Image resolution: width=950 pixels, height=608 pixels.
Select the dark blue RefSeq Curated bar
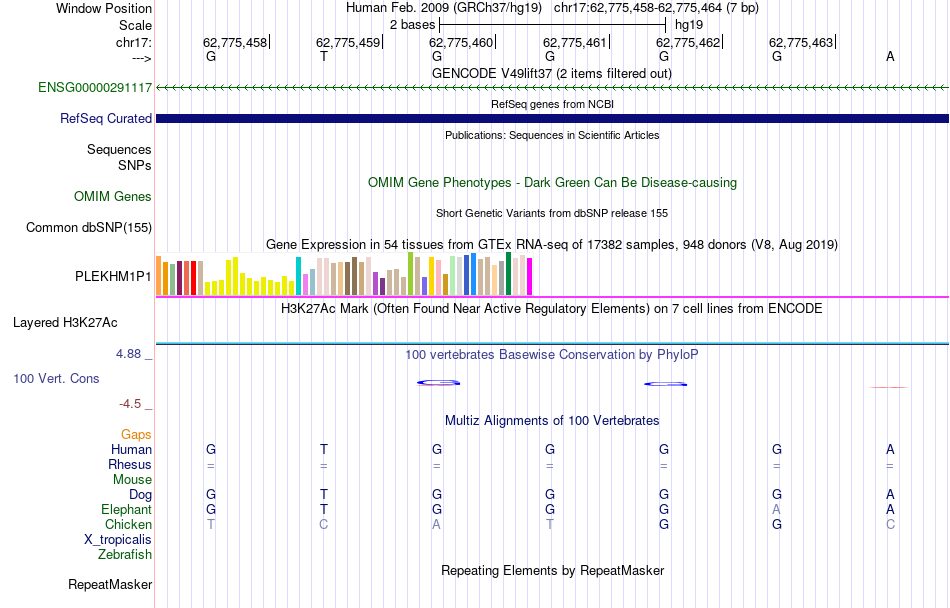[552, 119]
